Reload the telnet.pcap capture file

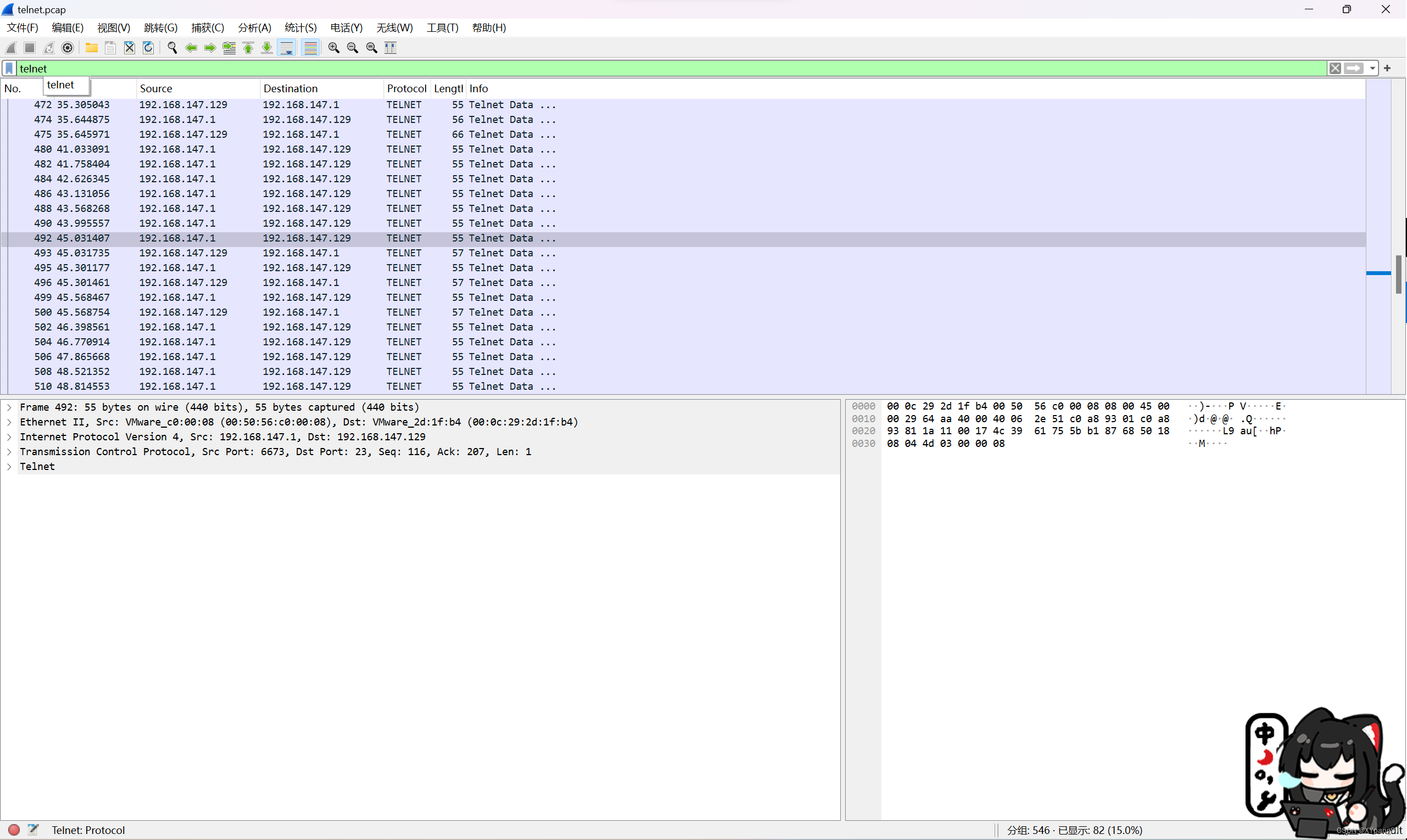pyautogui.click(x=148, y=48)
